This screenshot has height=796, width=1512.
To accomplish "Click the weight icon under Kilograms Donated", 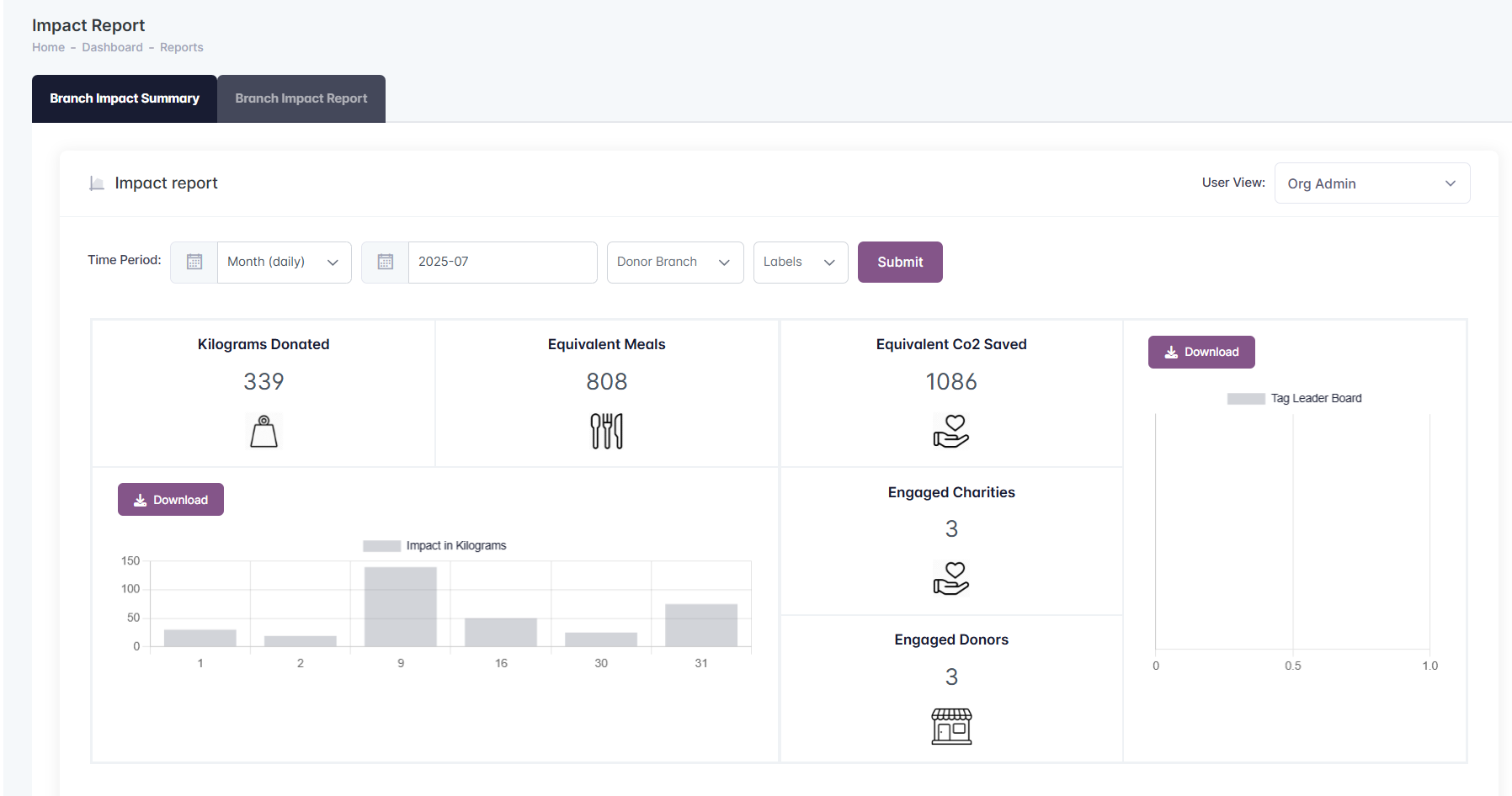I will tap(264, 431).
